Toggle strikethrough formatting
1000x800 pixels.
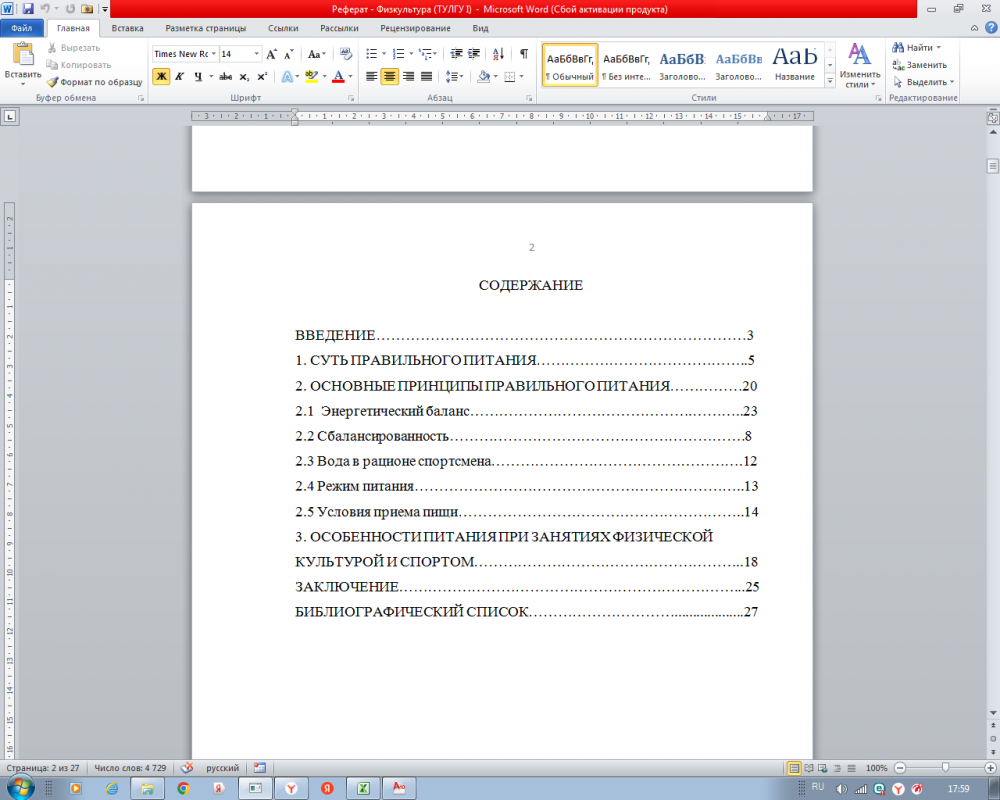pos(225,77)
